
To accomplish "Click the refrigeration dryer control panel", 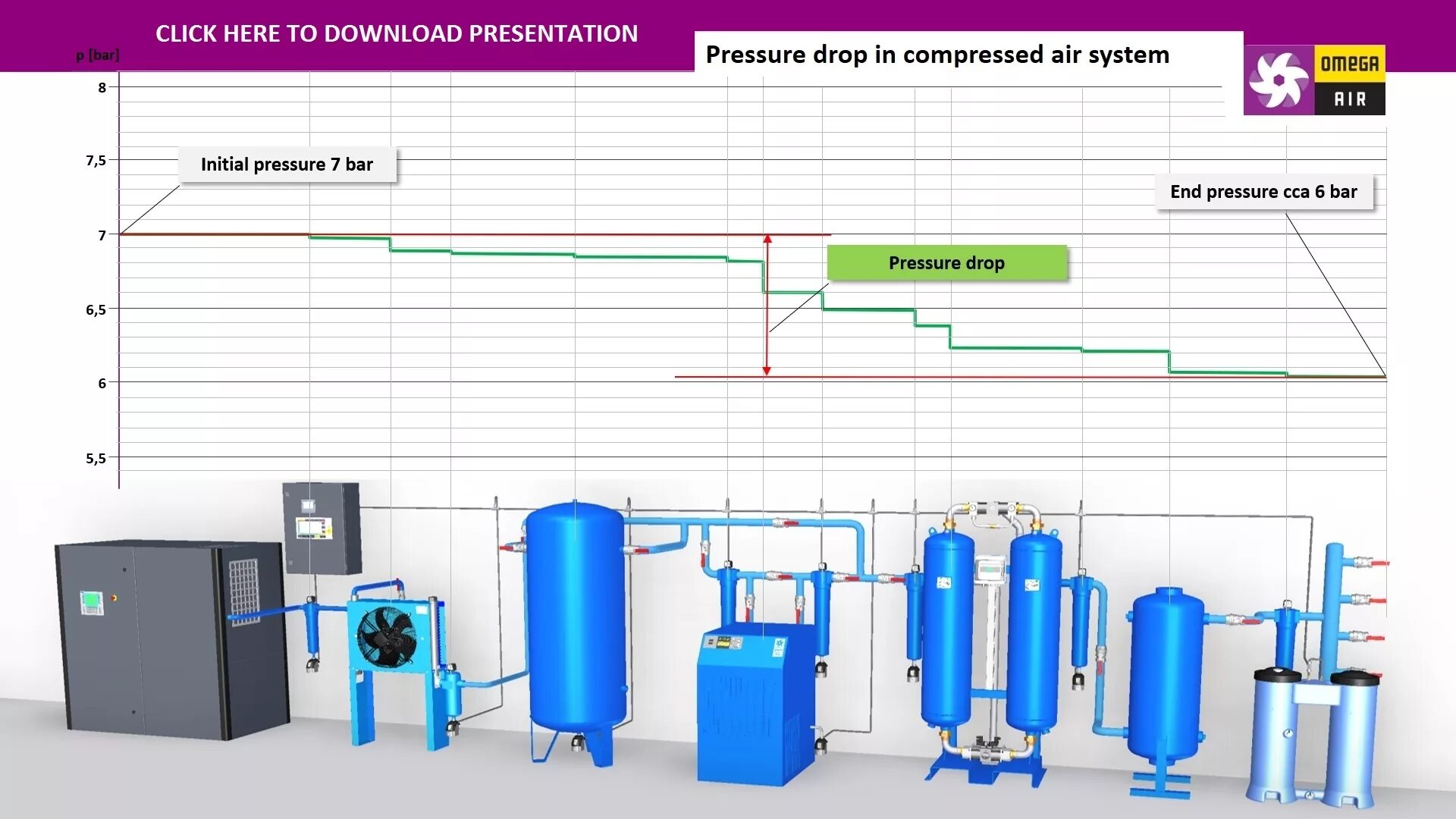I will (723, 643).
